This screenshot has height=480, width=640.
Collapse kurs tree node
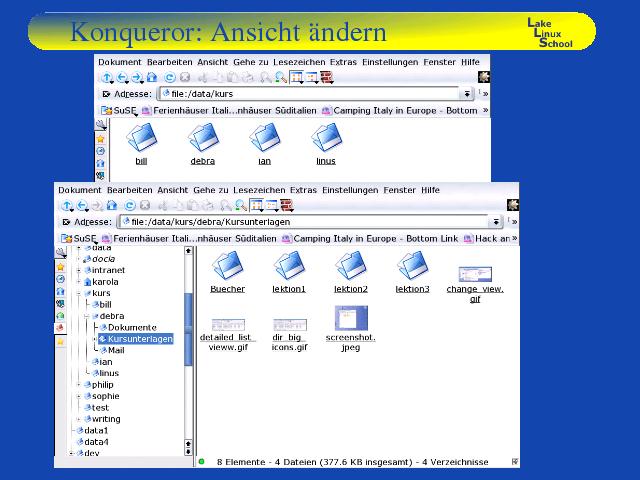pos(78,293)
